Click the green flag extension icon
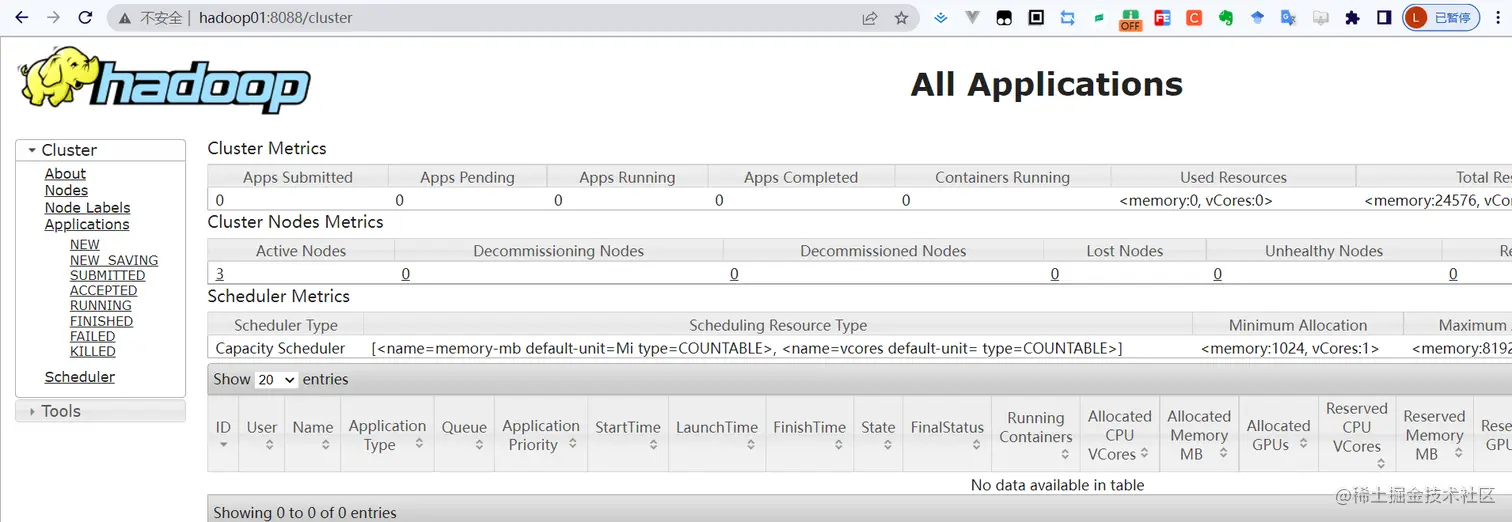1512x522 pixels. click(1099, 18)
